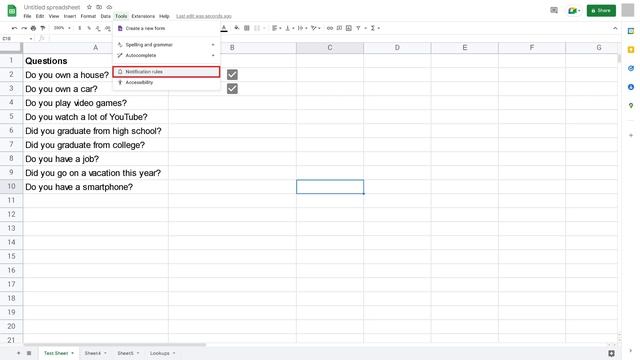Open the Lookups tab options arrow
Screen dimensions: 640x360
point(174,353)
